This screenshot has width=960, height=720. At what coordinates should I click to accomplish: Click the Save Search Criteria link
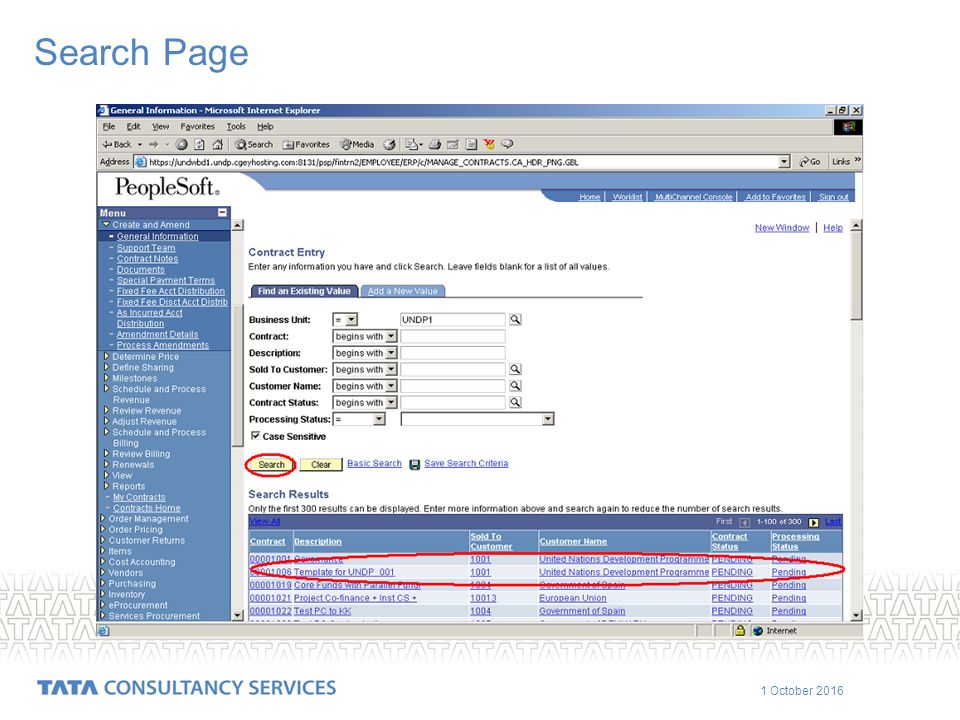(x=466, y=463)
